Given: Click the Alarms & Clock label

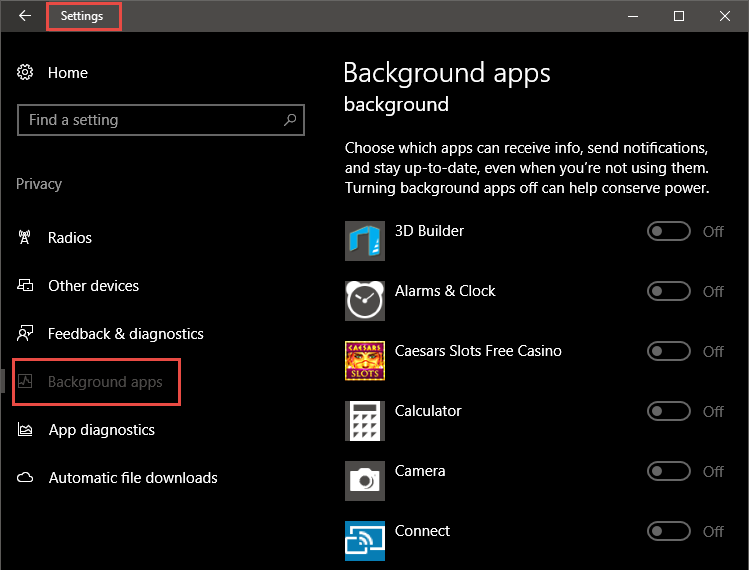Looking at the screenshot, I should coord(445,291).
